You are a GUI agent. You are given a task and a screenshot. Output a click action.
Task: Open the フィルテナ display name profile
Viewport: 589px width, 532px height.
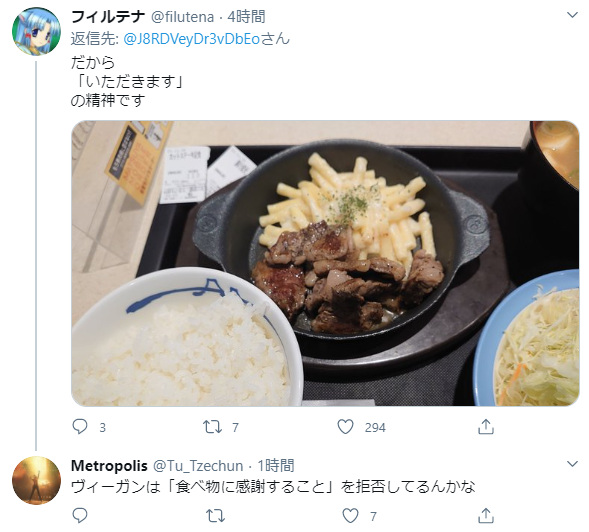108,17
